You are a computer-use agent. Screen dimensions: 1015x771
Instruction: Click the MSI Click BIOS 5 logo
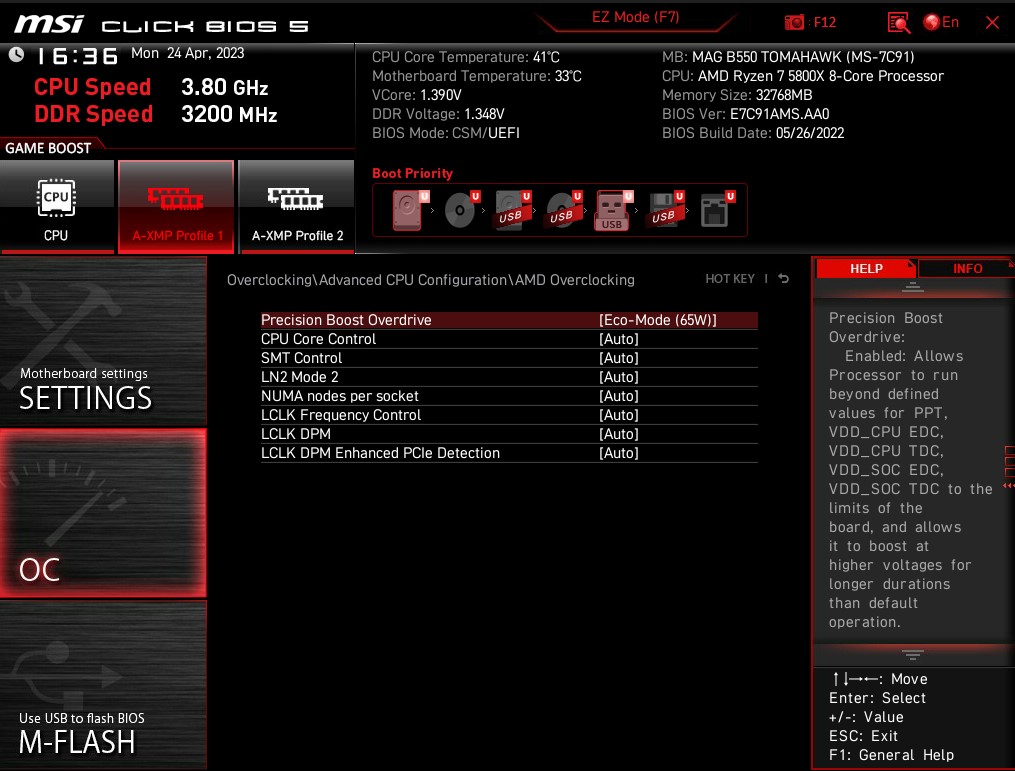(x=161, y=25)
